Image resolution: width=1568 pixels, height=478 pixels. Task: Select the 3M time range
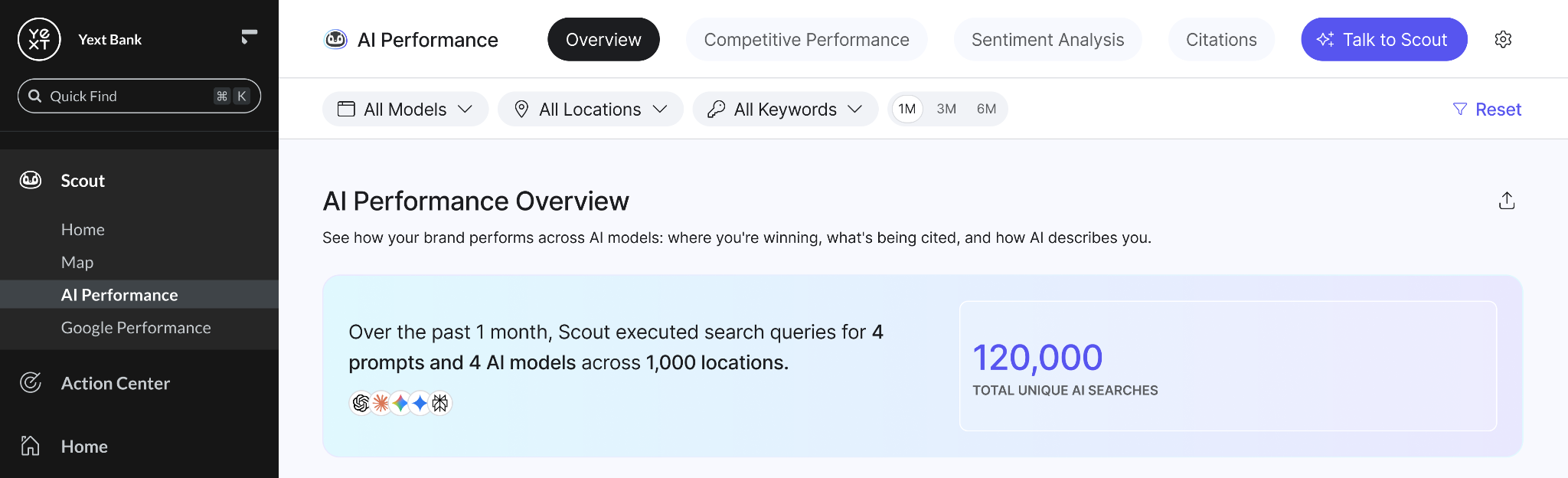[946, 109]
